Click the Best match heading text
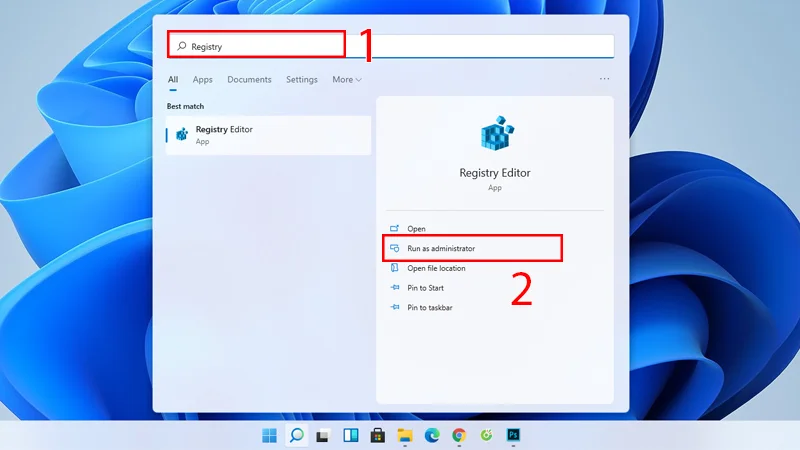800x450 pixels. point(185,106)
